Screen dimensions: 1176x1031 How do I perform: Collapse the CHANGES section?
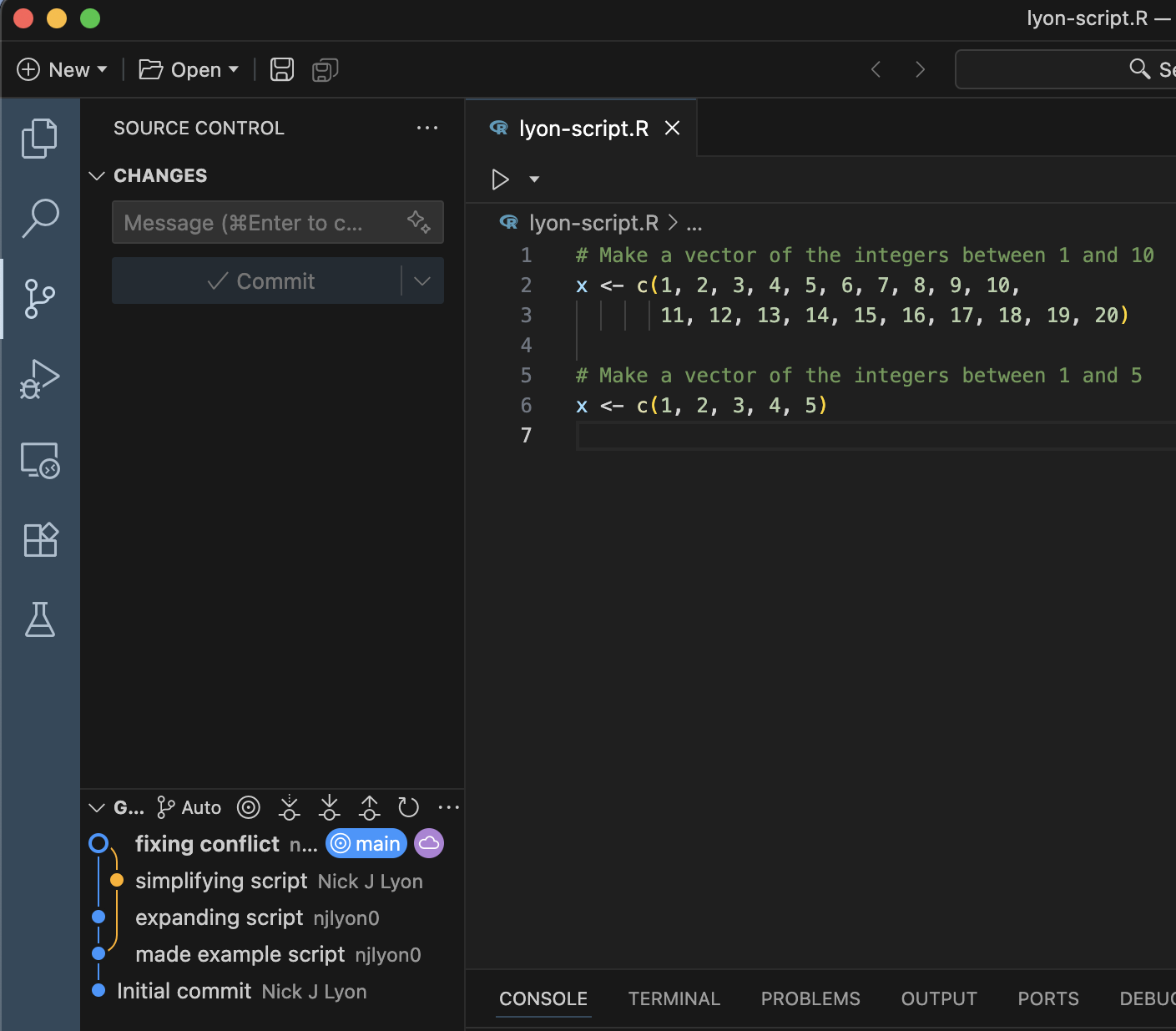(96, 175)
